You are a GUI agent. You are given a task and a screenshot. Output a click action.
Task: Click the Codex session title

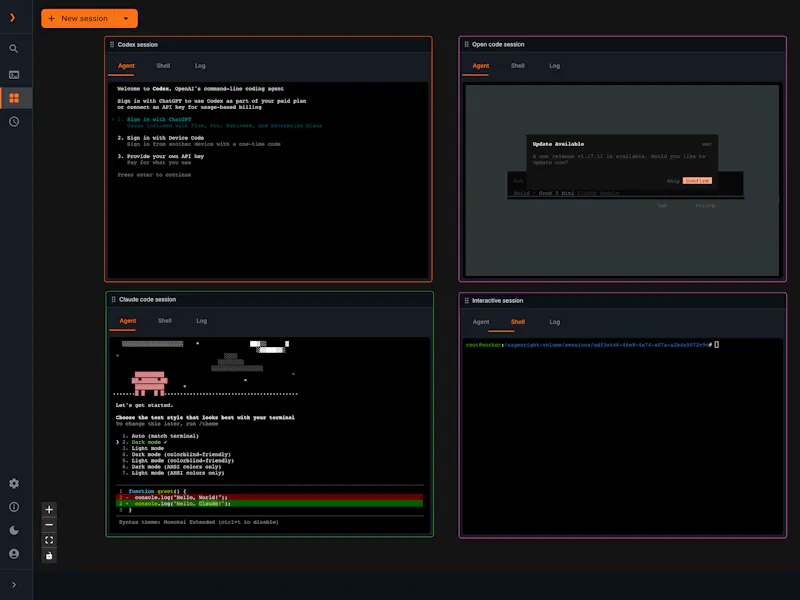(x=138, y=44)
